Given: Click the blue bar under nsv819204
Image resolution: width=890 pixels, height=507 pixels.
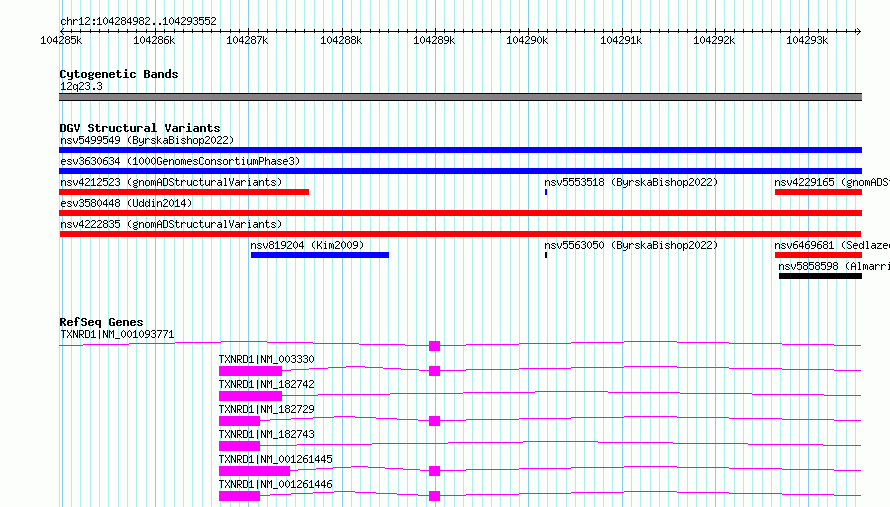Looking at the screenshot, I should click(x=320, y=255).
